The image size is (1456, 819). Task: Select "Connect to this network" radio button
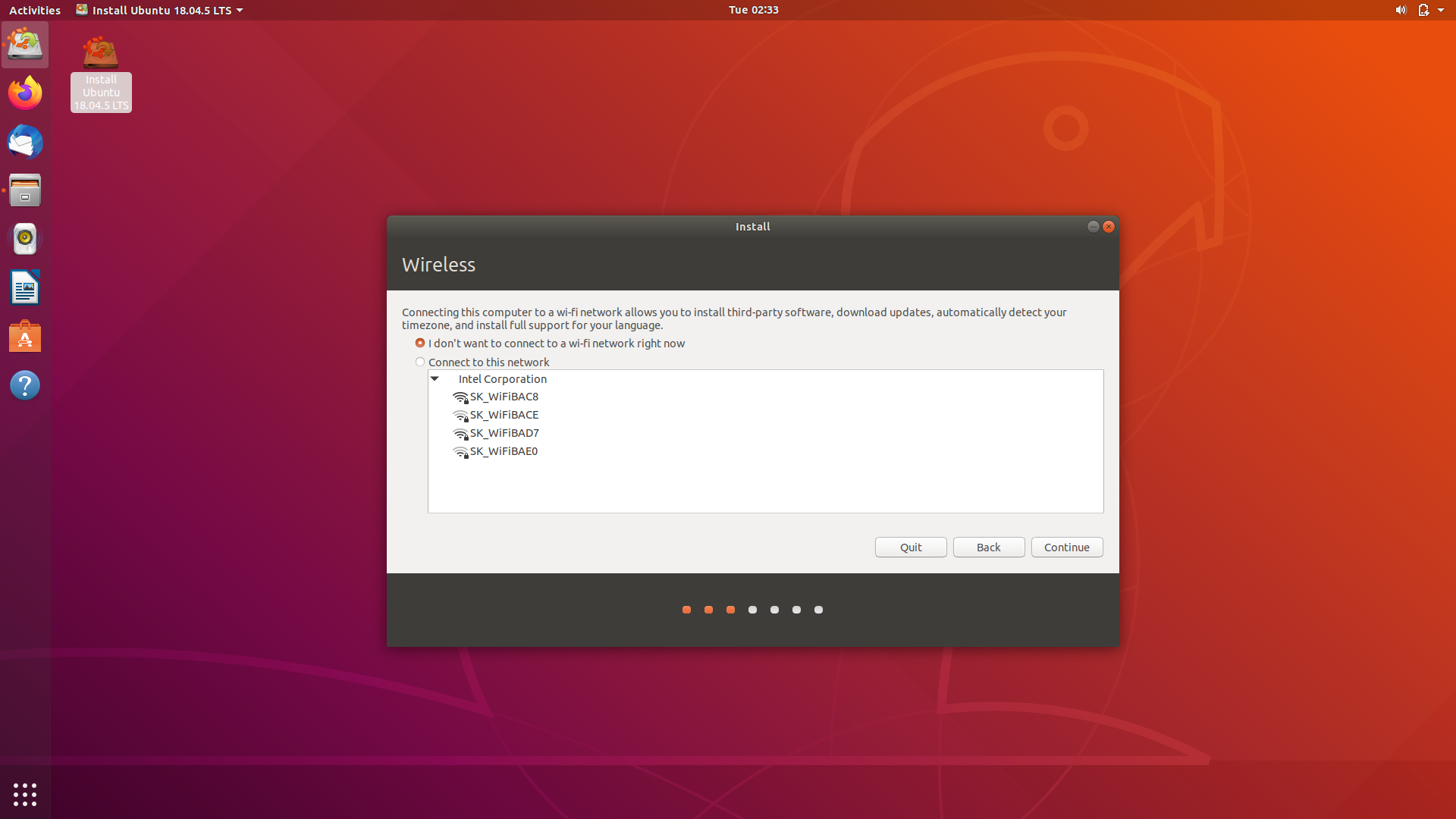[420, 362]
